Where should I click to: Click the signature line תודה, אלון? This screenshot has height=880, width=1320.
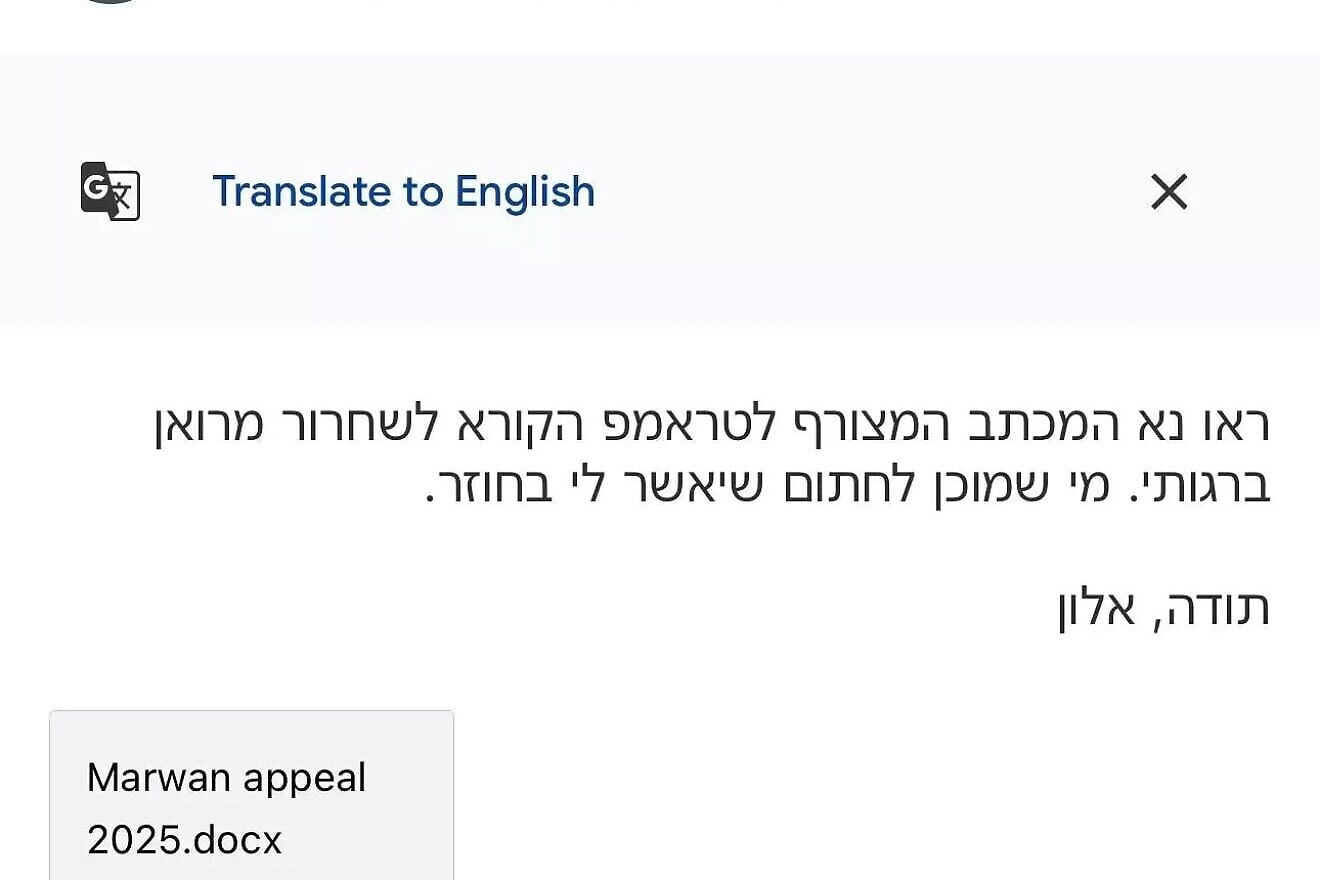pos(1163,608)
